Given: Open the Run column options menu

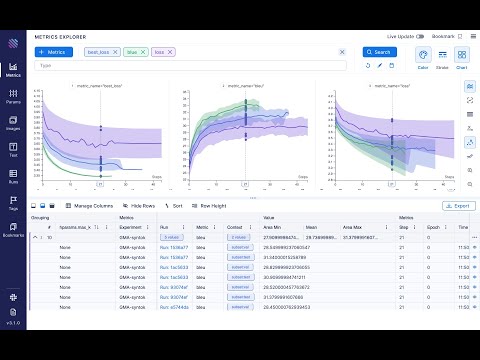Looking at the screenshot, I should point(183,227).
